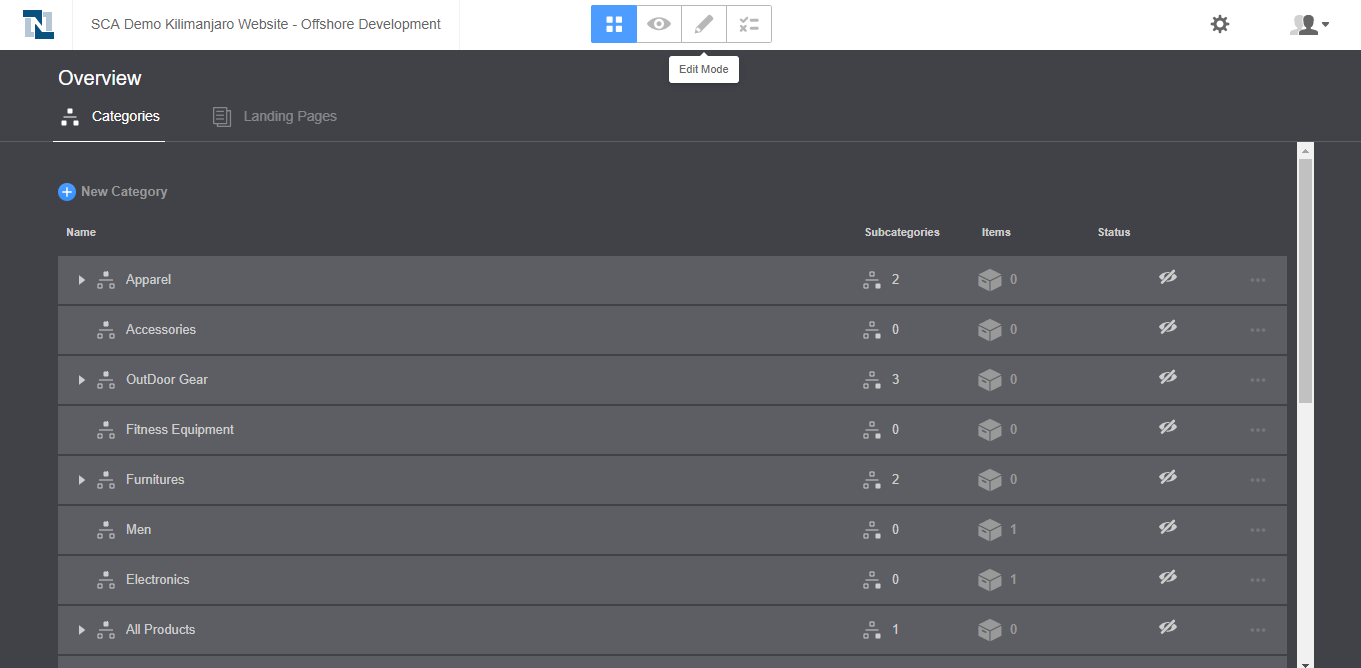Image resolution: width=1361 pixels, height=668 pixels.
Task: Open the settings gear icon
Action: click(x=1220, y=24)
